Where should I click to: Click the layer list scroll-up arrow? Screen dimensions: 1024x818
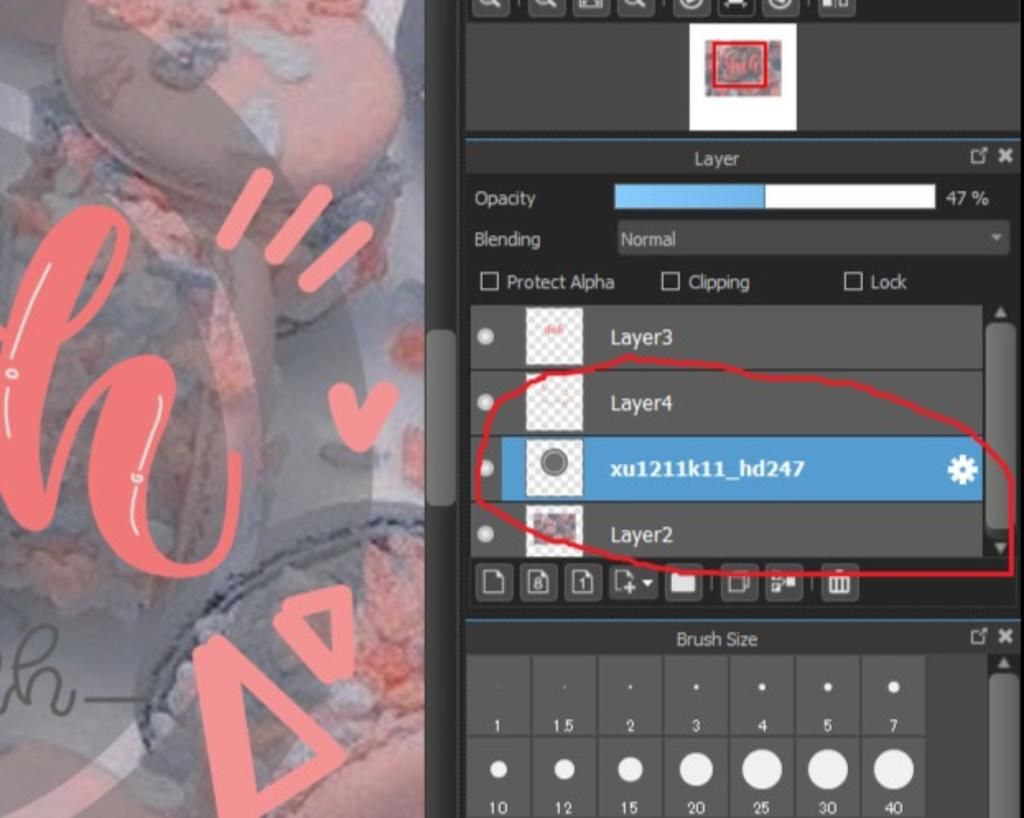(x=1000, y=313)
